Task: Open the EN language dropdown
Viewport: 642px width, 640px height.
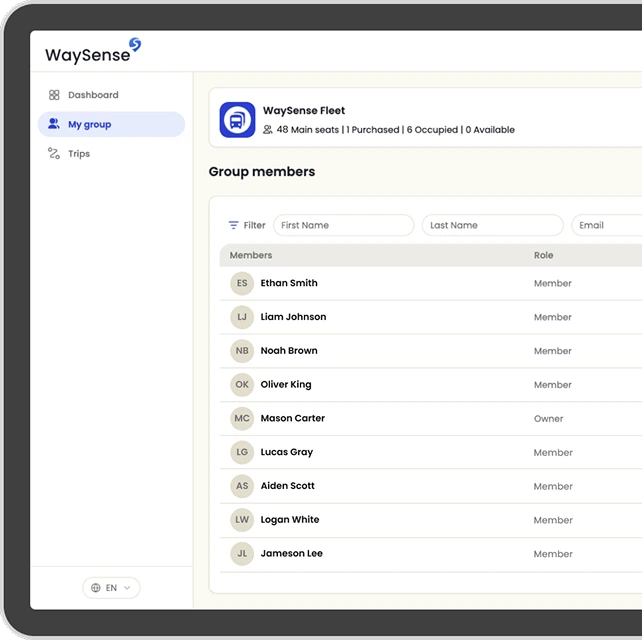Action: tap(111, 588)
